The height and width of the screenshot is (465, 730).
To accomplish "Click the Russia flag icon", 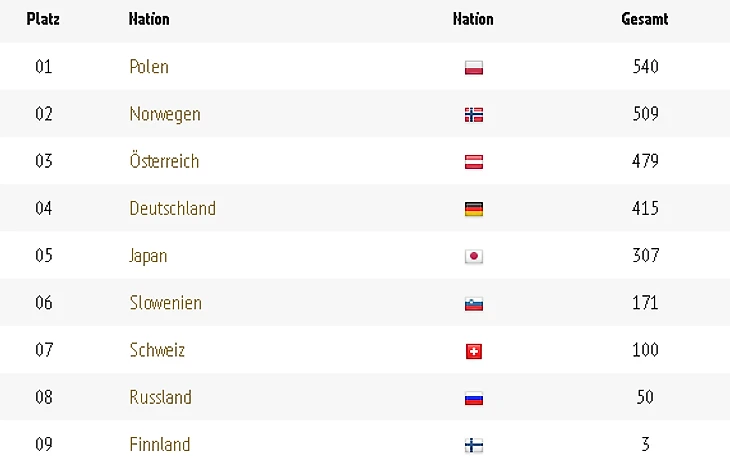I will coord(474,398).
